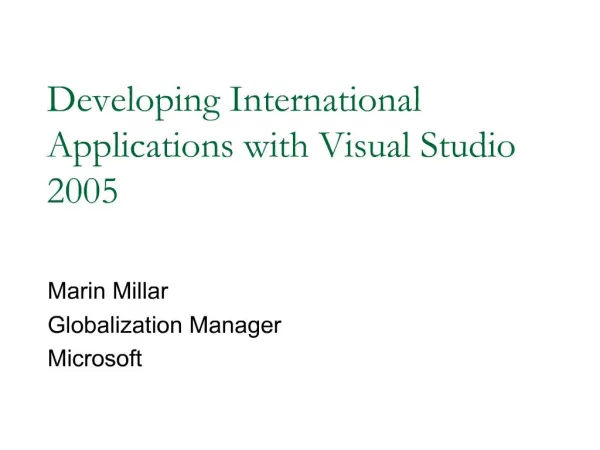
Task: Click the "Microsoft" company text
Action: point(95,359)
